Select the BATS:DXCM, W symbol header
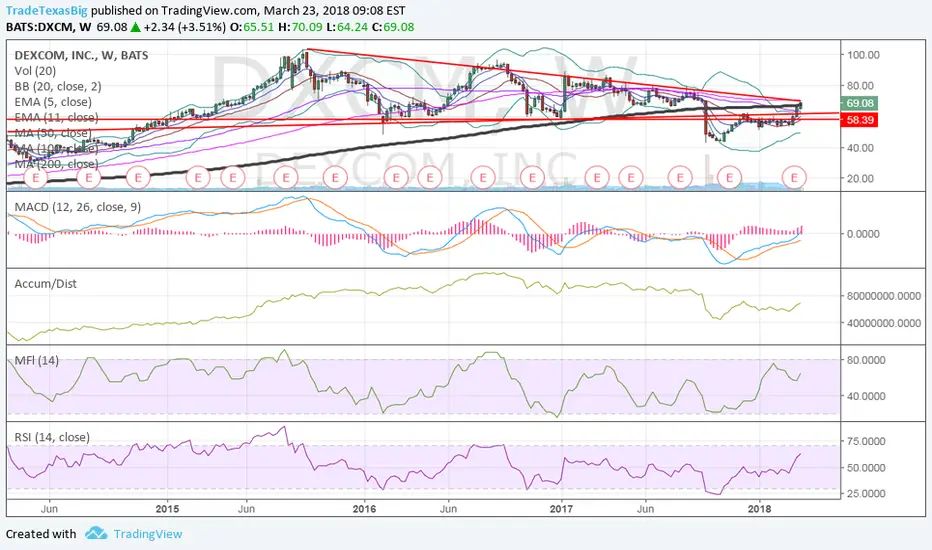932x550 pixels. (x=49, y=27)
